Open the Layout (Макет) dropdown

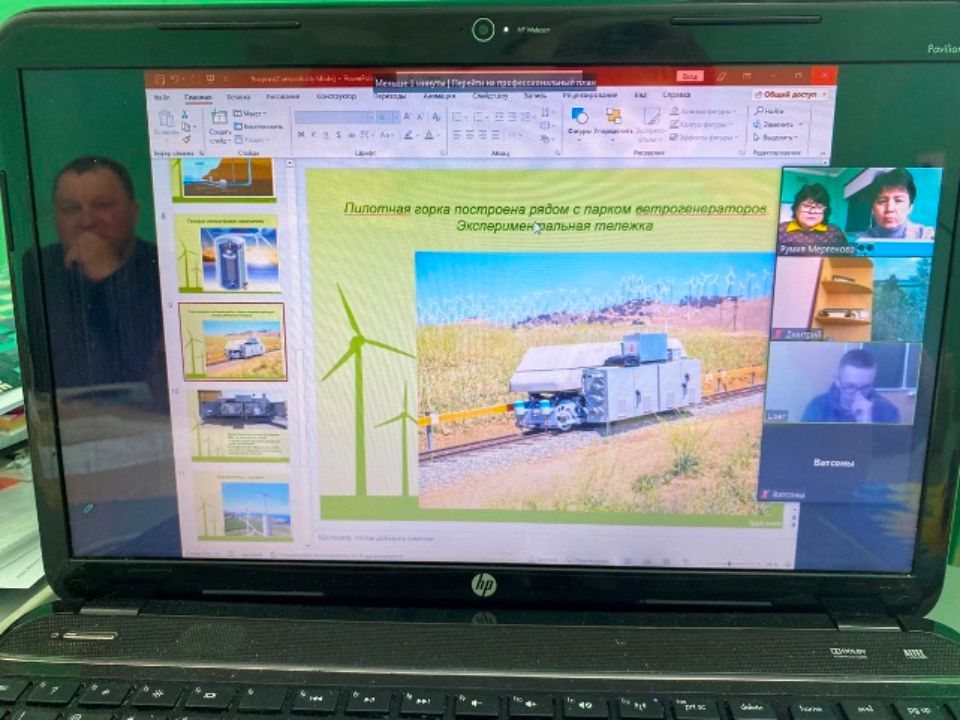pos(249,113)
